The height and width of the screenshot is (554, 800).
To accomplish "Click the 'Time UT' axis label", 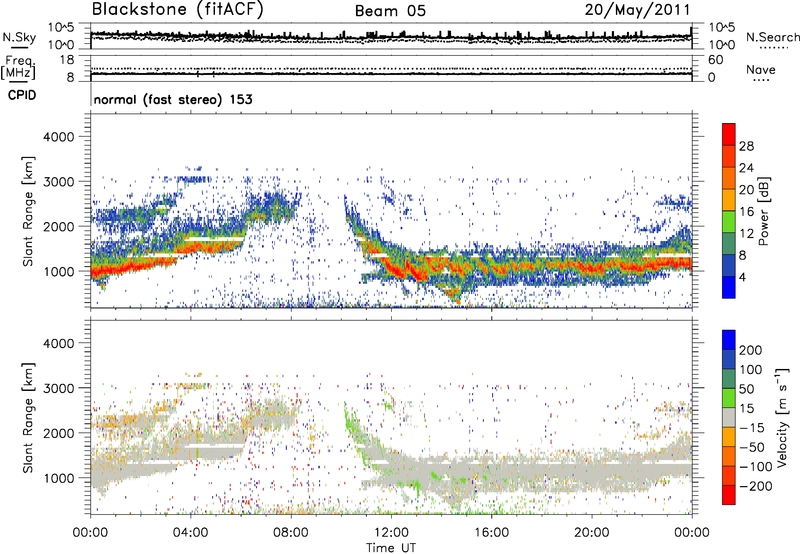I will [x=391, y=548].
